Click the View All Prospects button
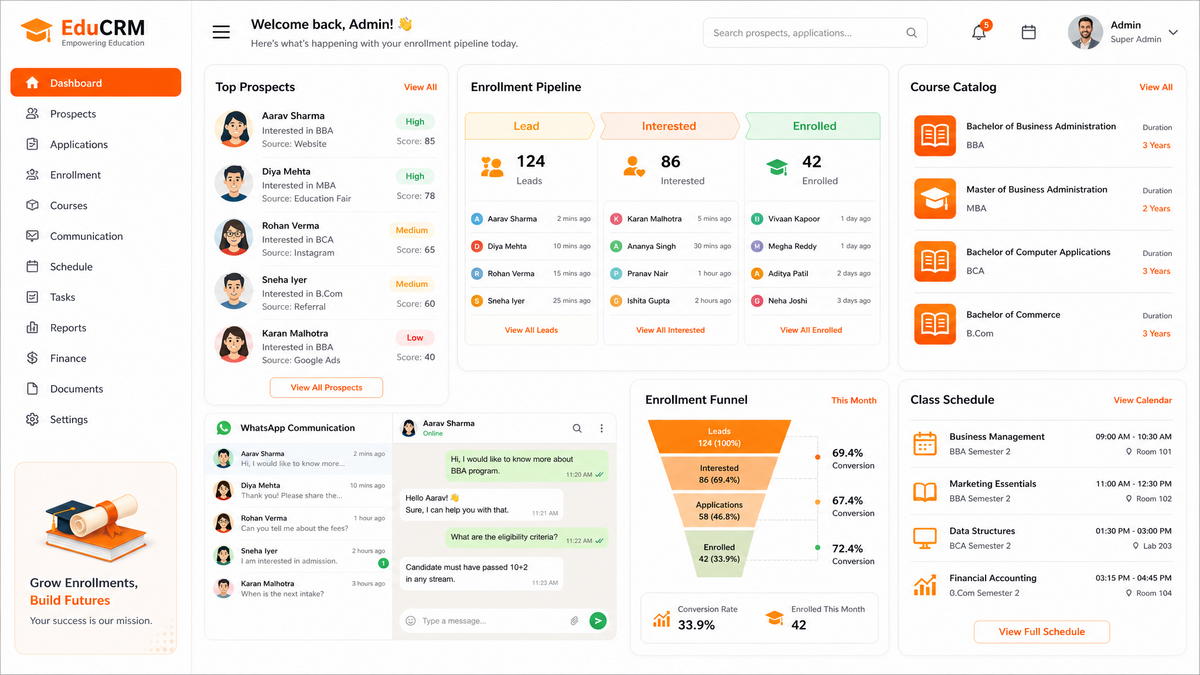Viewport: 1200px width, 675px height. (326, 387)
